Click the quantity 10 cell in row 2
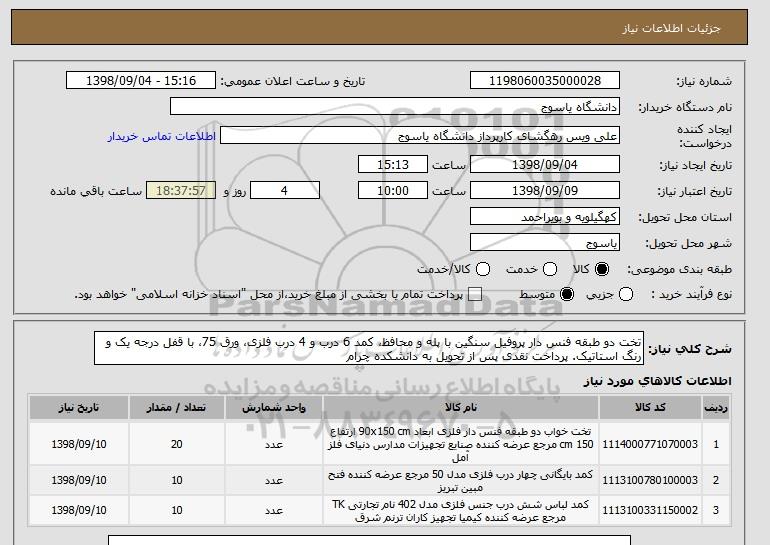Screen dimensions: 770x545 tap(177, 481)
